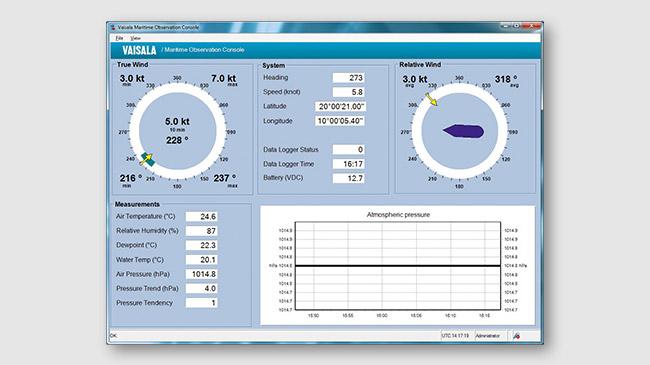This screenshot has width=650, height=365.
Task: Select the Air Temperature value field
Action: point(201,217)
